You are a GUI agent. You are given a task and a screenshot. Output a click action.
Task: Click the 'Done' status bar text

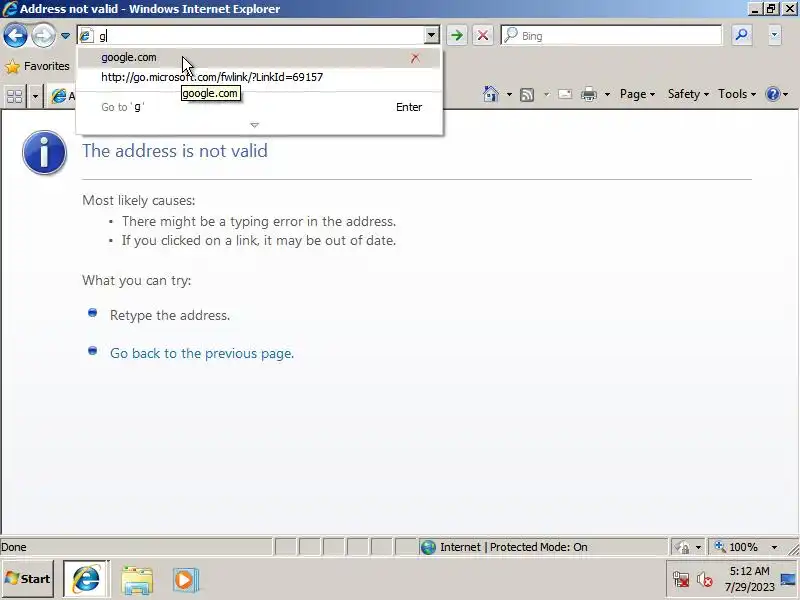pyautogui.click(x=14, y=547)
